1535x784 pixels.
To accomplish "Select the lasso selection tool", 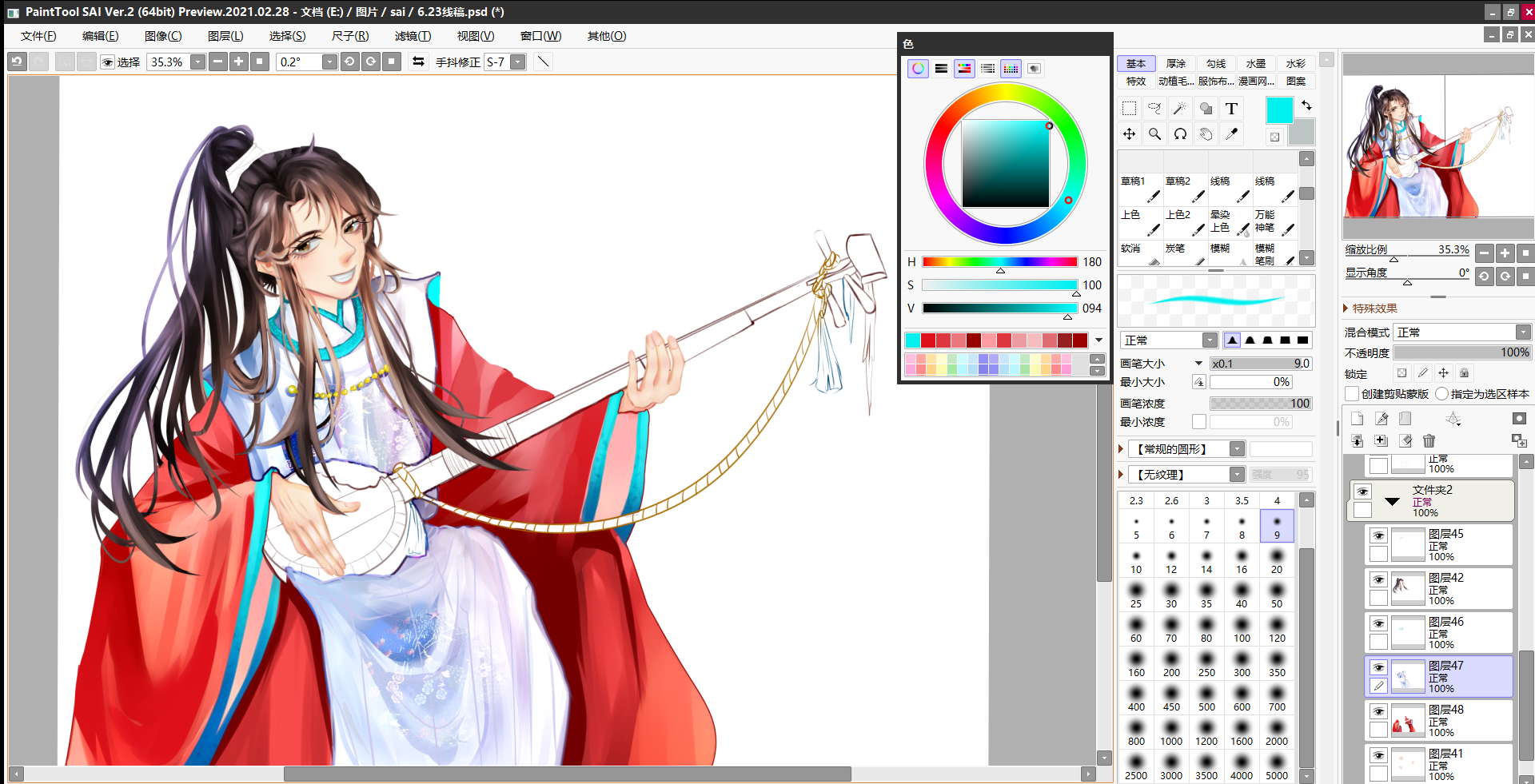I will point(1154,109).
